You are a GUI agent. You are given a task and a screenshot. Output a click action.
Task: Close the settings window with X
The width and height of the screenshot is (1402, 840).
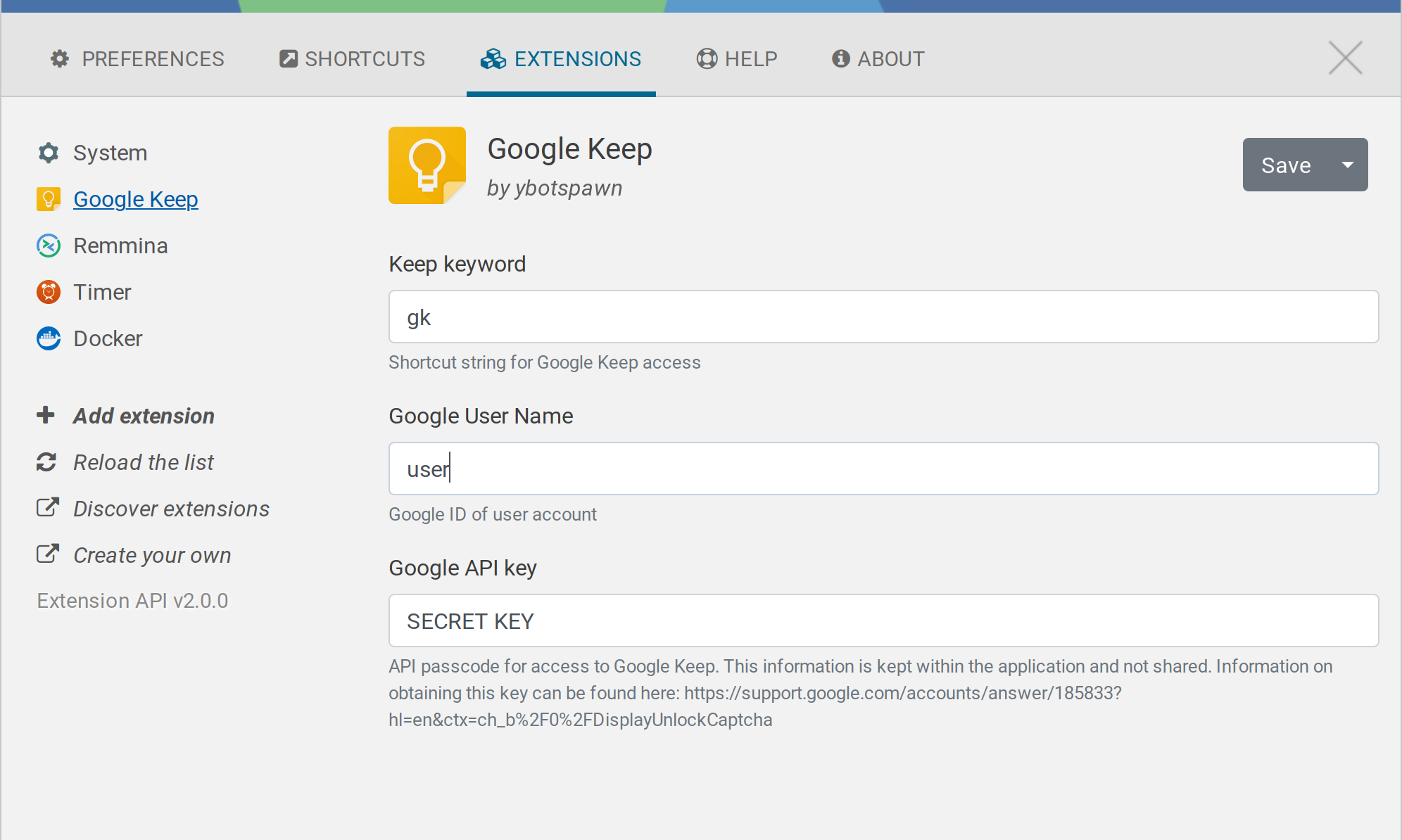coord(1345,58)
